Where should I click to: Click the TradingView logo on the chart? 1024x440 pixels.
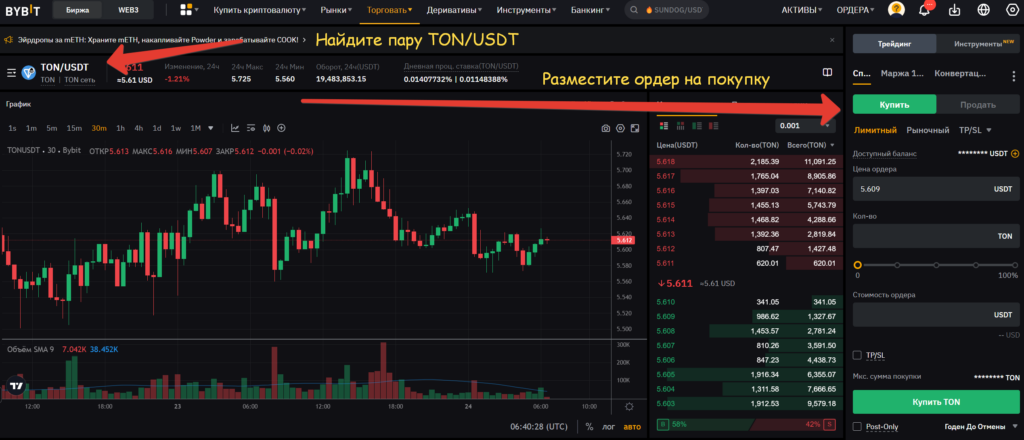click(x=18, y=386)
